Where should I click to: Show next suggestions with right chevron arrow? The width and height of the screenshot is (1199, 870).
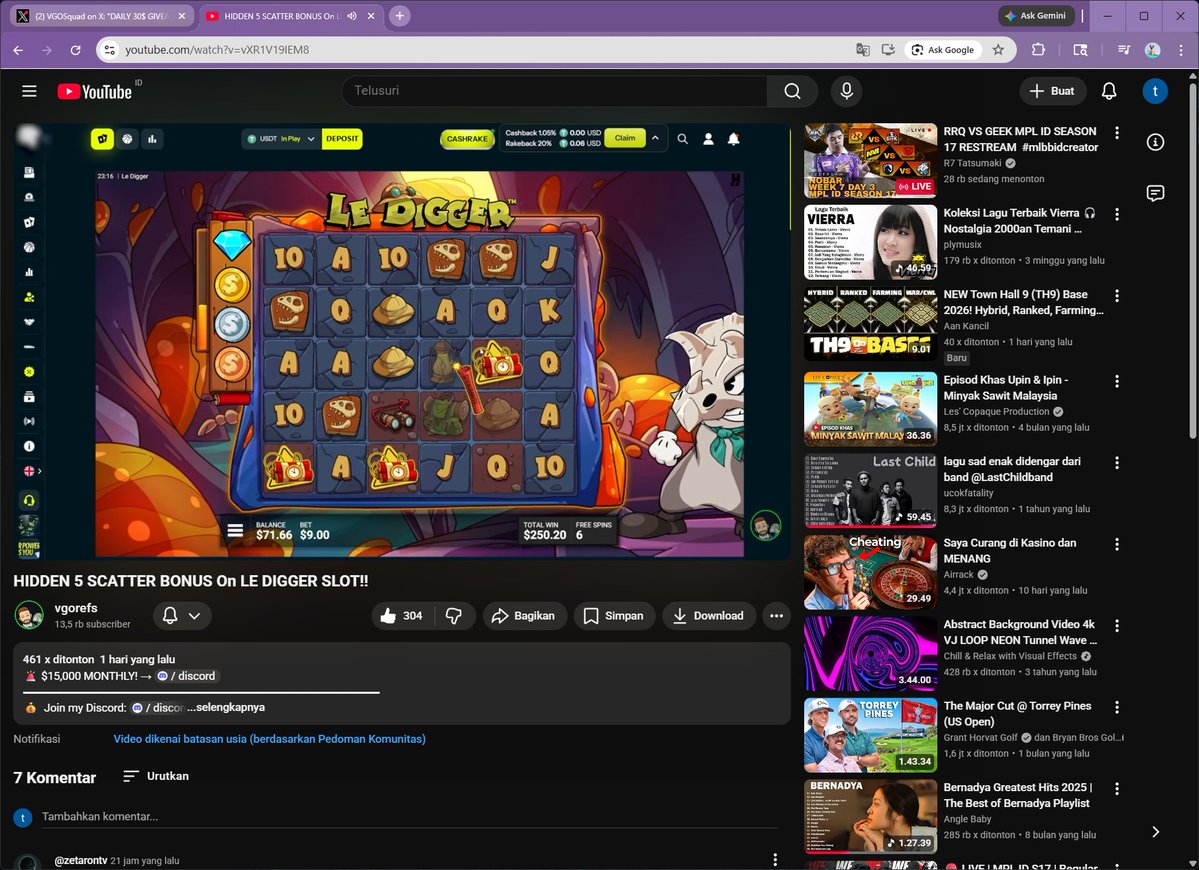coord(1155,832)
